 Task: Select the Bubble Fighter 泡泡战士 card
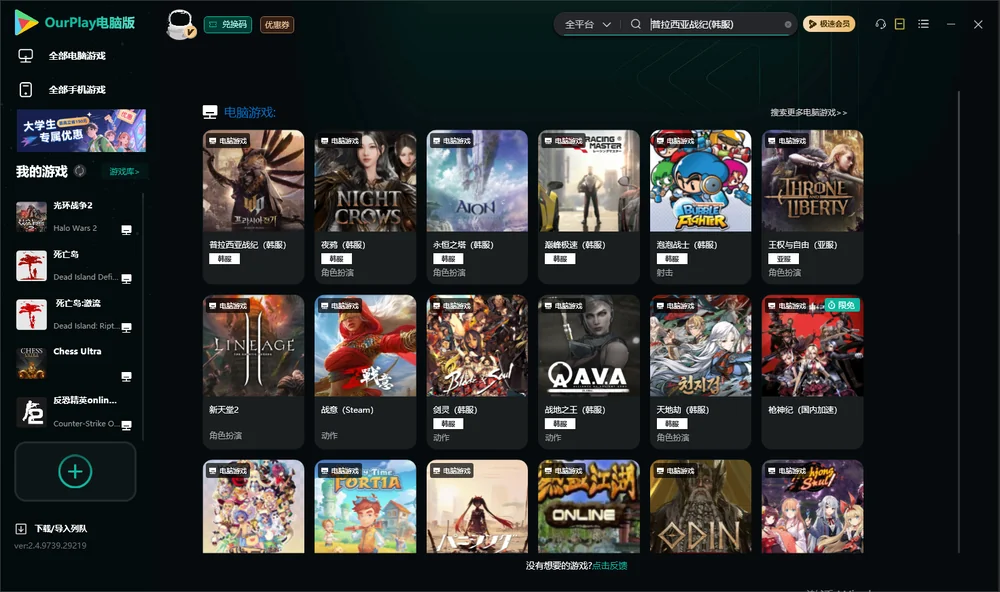[700, 207]
